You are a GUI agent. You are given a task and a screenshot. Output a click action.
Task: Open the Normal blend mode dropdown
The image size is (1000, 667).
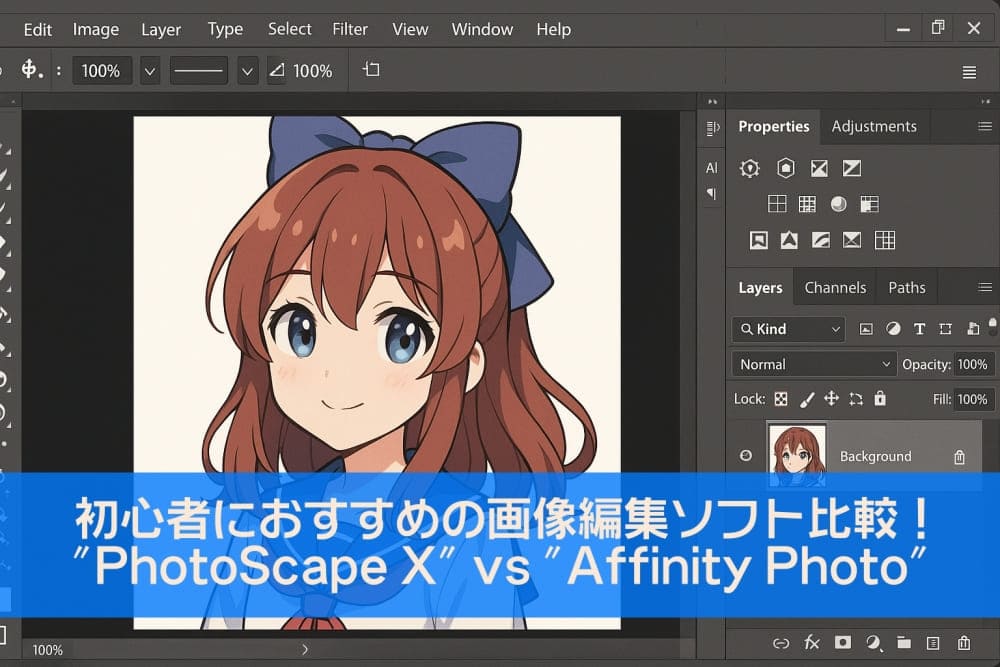(x=813, y=364)
